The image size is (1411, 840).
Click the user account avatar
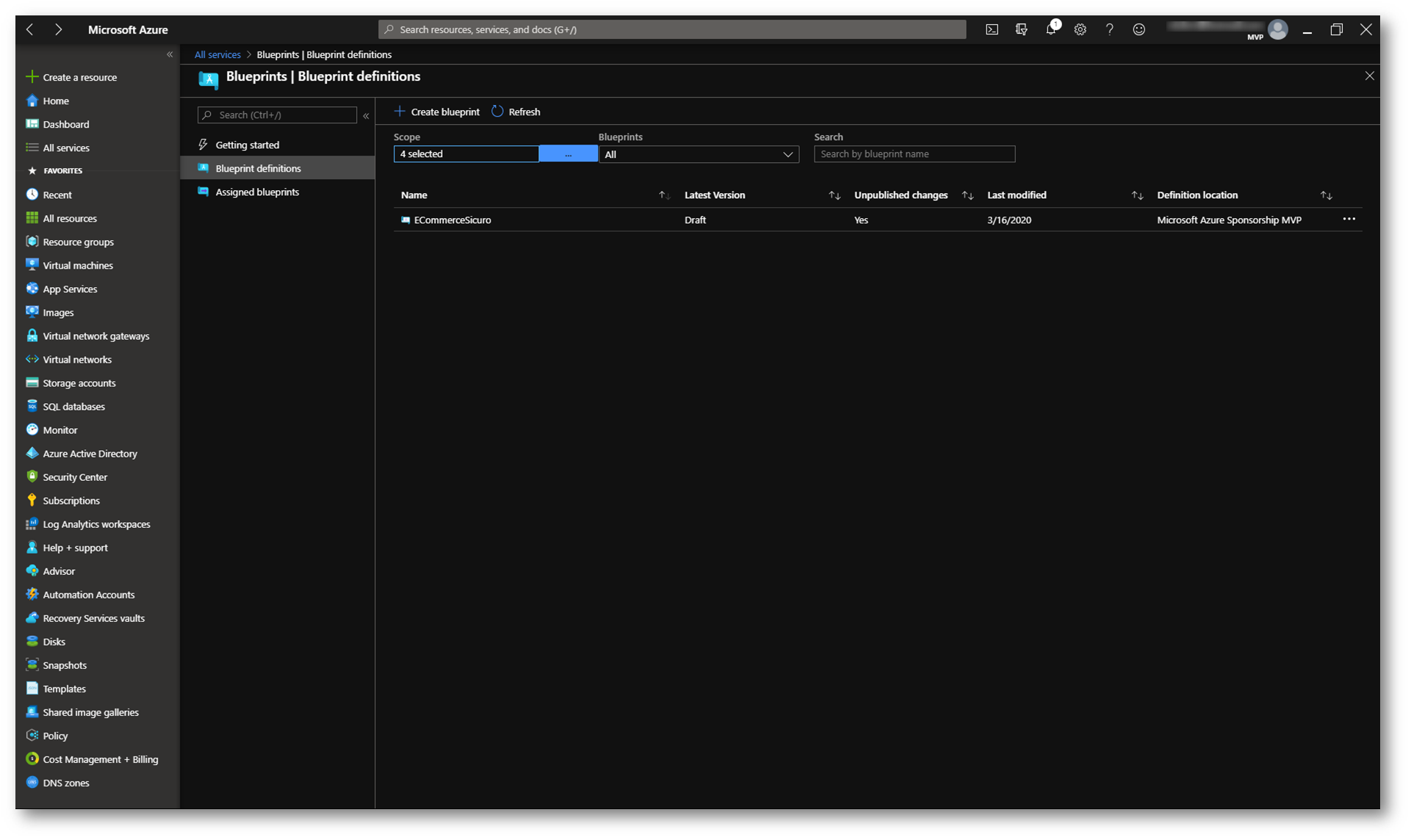1278,29
